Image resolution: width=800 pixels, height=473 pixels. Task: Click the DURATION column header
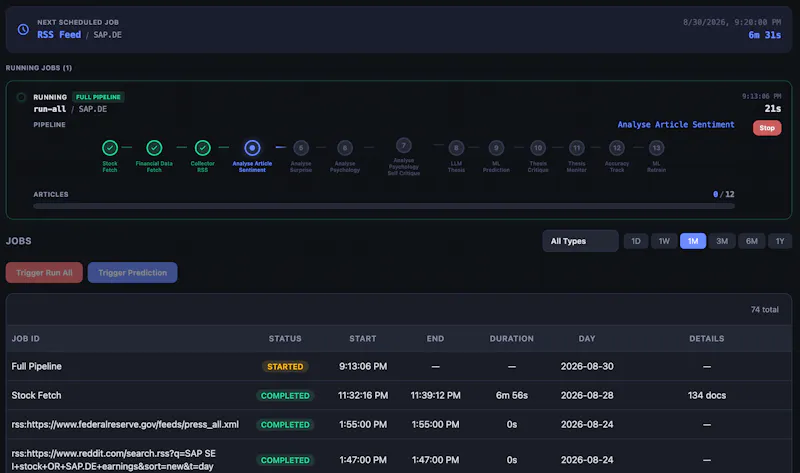(512, 338)
